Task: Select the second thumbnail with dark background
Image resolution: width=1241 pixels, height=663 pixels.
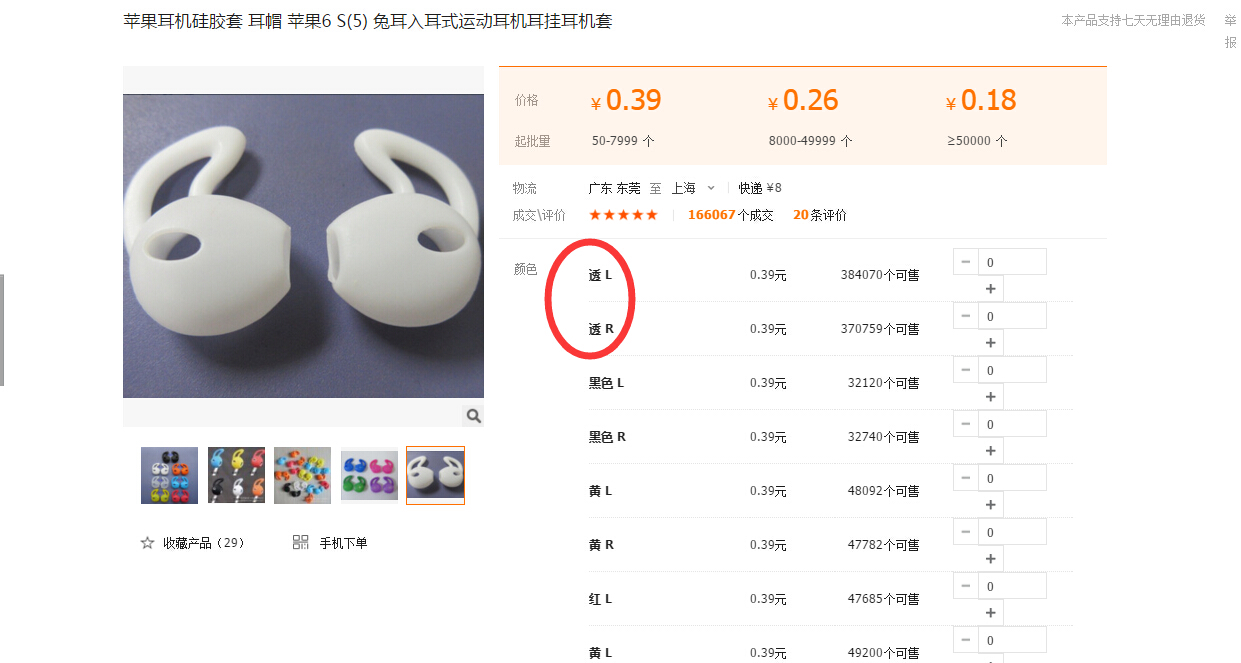Action: click(x=236, y=475)
